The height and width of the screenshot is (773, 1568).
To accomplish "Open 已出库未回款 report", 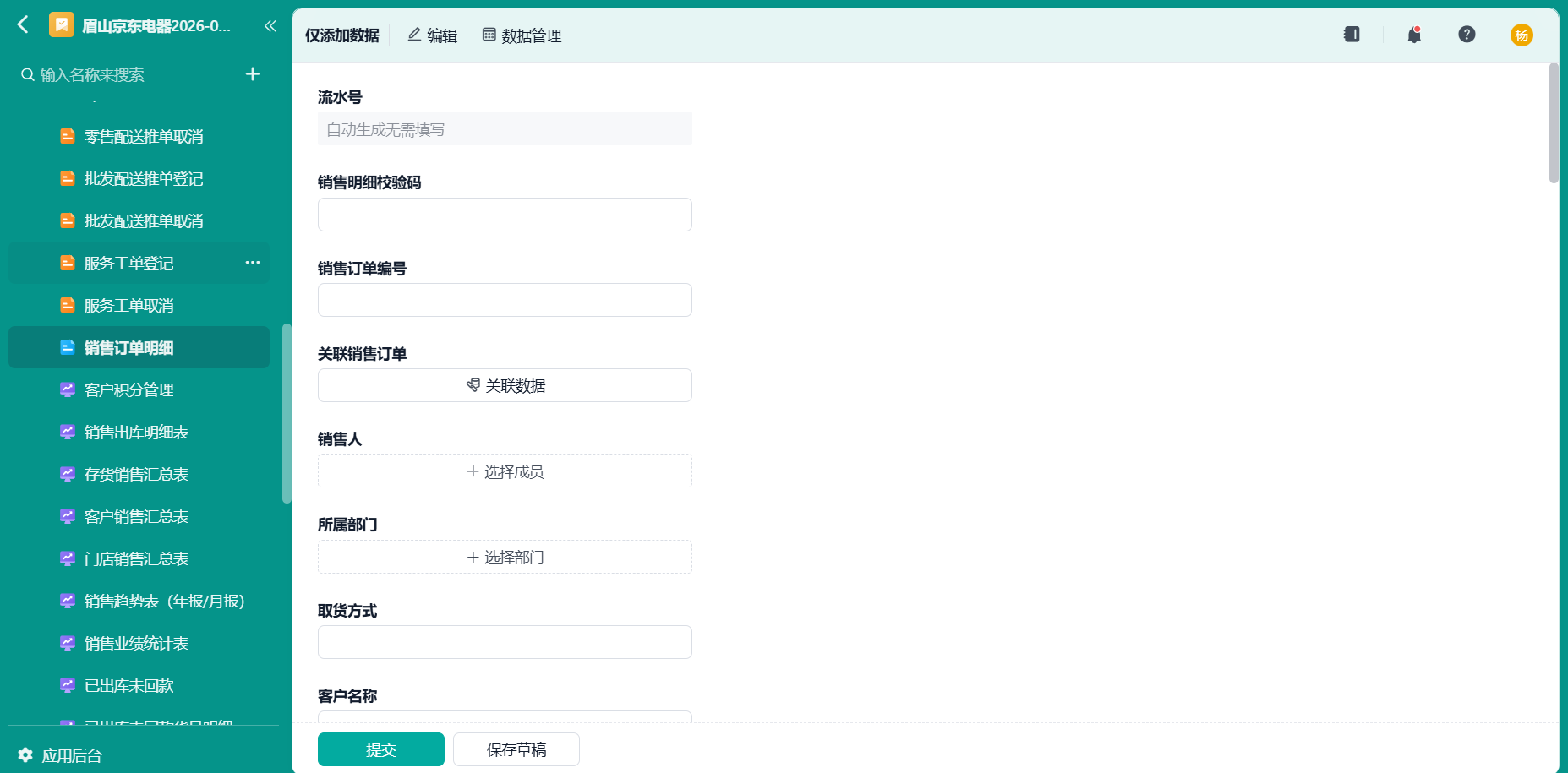I will [139, 685].
